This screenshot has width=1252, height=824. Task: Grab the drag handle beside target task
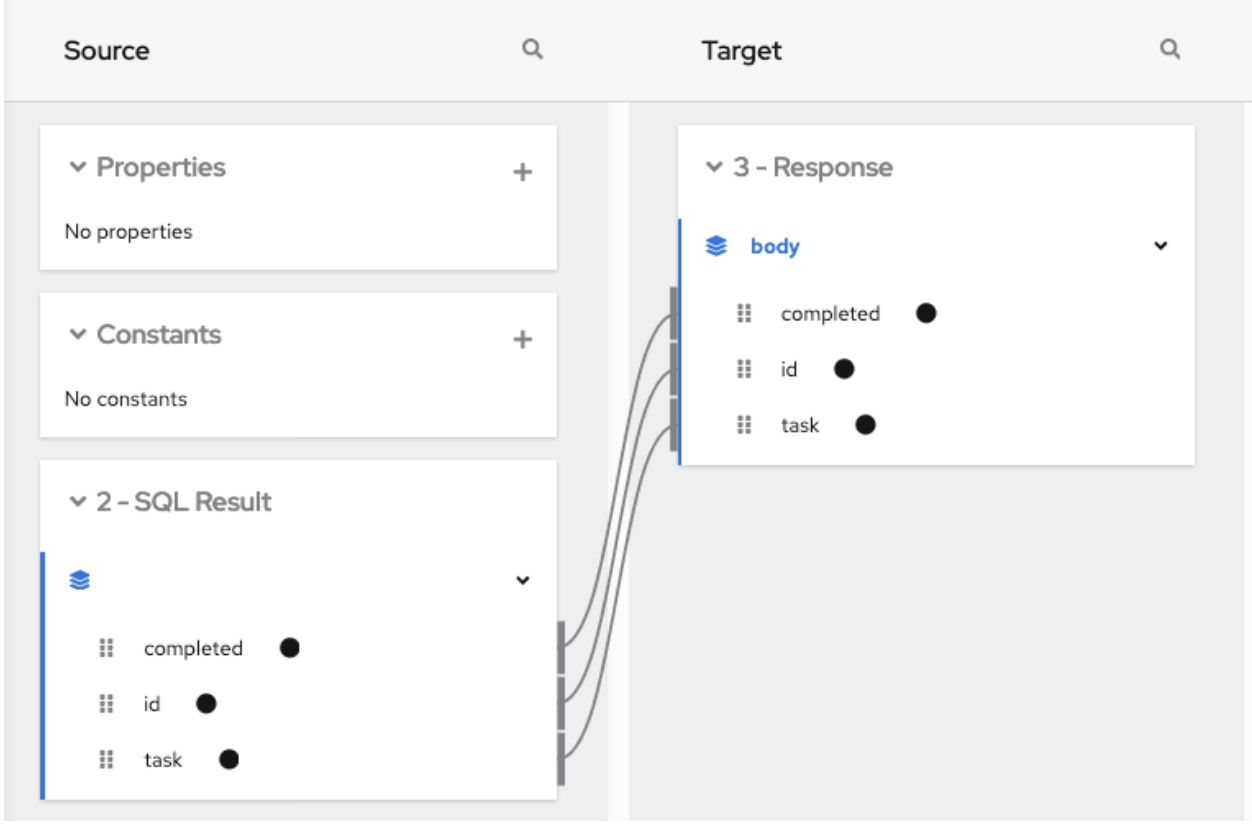[x=743, y=425]
